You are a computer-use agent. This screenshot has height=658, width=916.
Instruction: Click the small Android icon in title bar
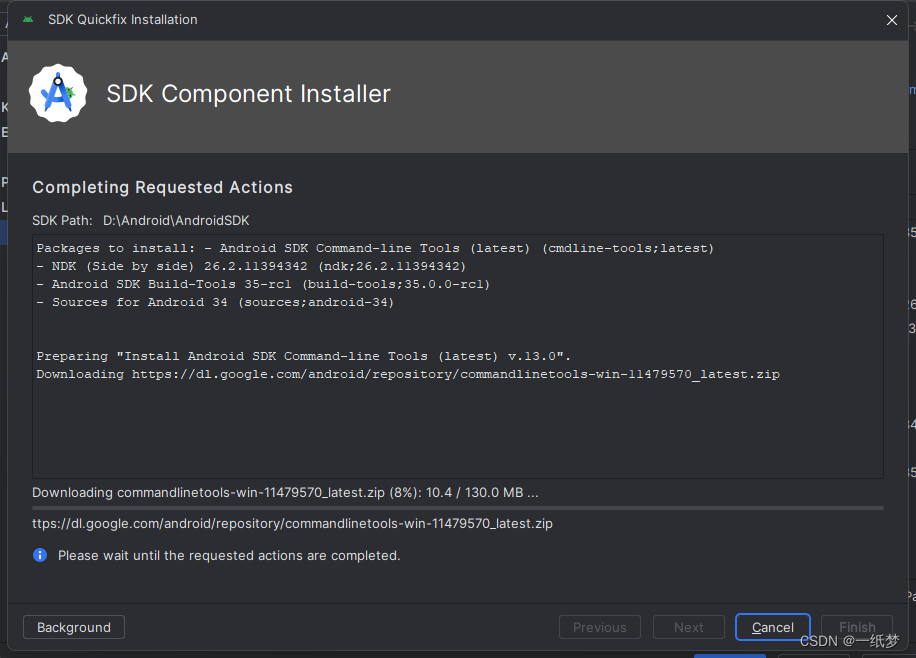click(28, 19)
